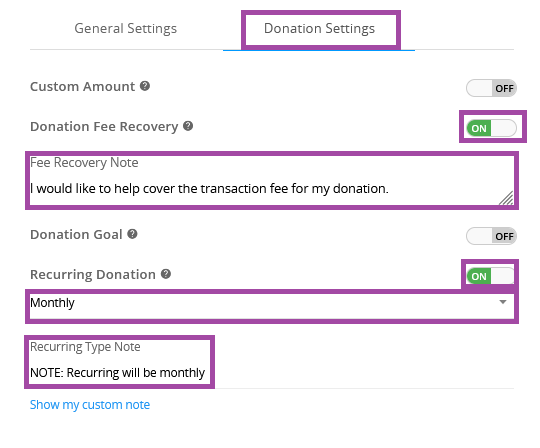Enable the Donation Goal toggle
540x448 pixels.
tap(491, 236)
